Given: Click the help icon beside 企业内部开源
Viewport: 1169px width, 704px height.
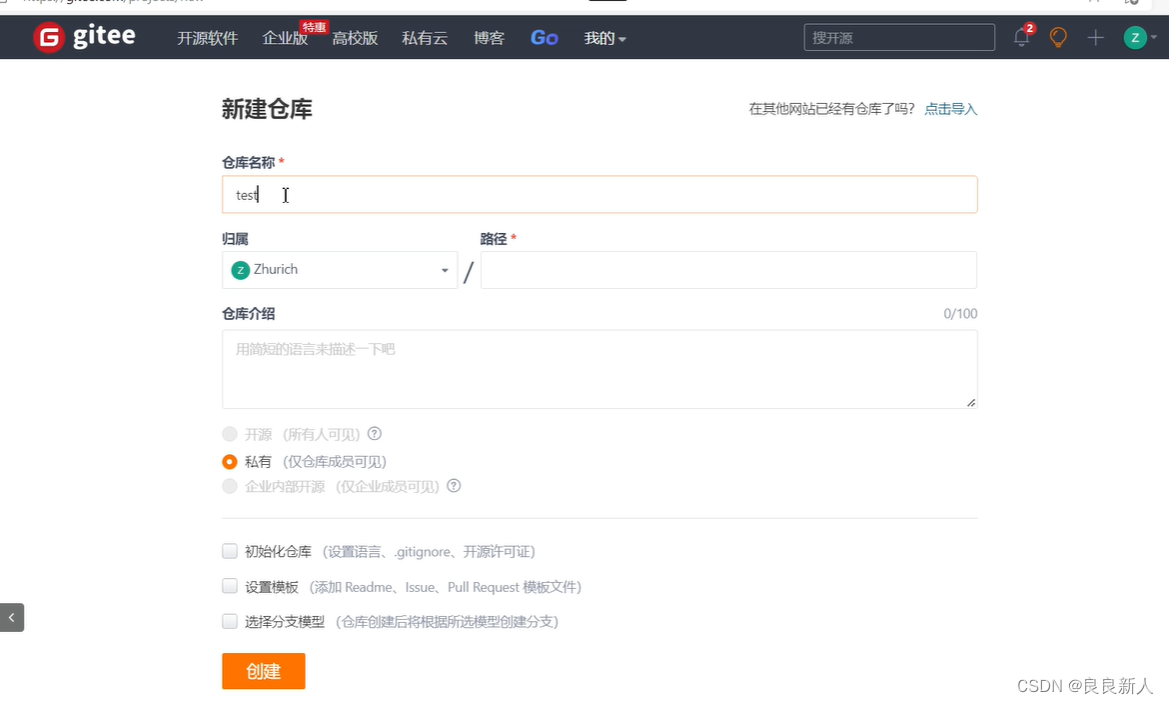Looking at the screenshot, I should pyautogui.click(x=453, y=486).
